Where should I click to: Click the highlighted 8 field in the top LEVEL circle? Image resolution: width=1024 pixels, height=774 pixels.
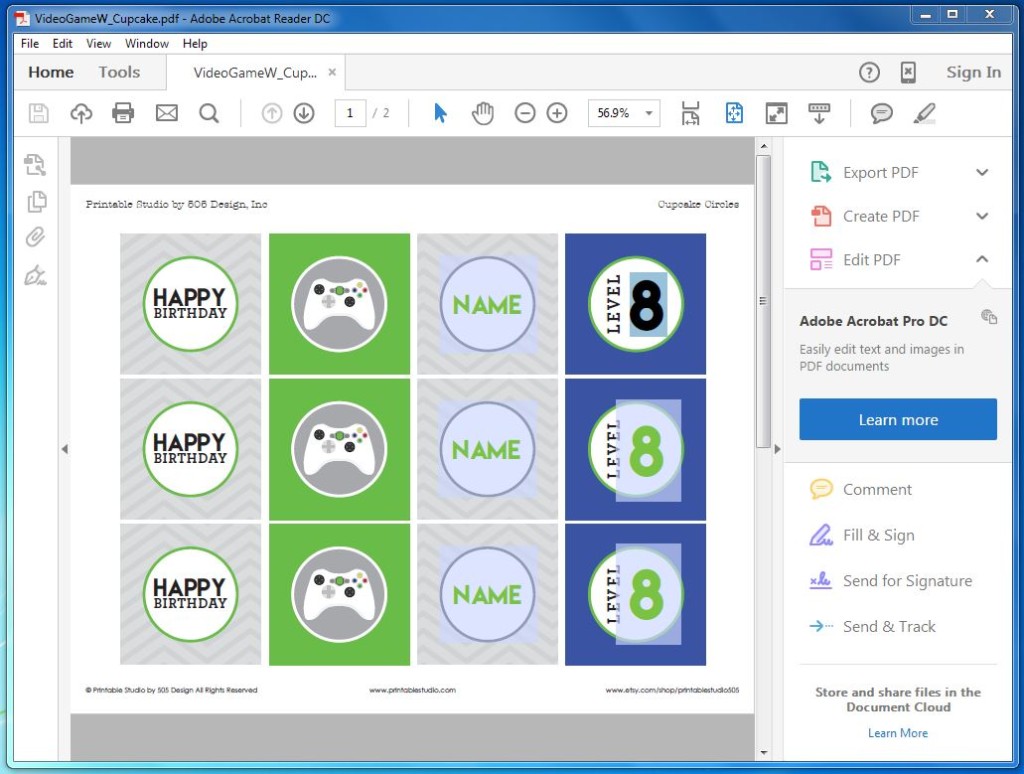click(648, 304)
